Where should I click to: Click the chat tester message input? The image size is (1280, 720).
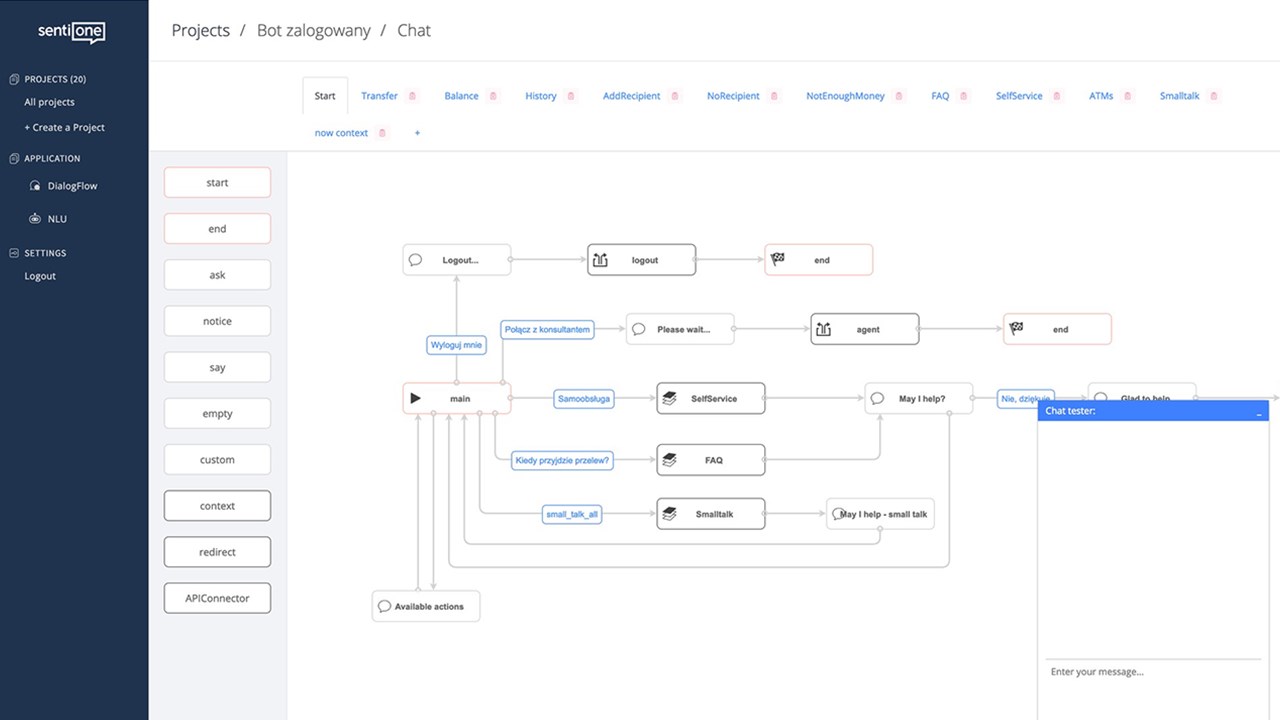click(x=1153, y=672)
